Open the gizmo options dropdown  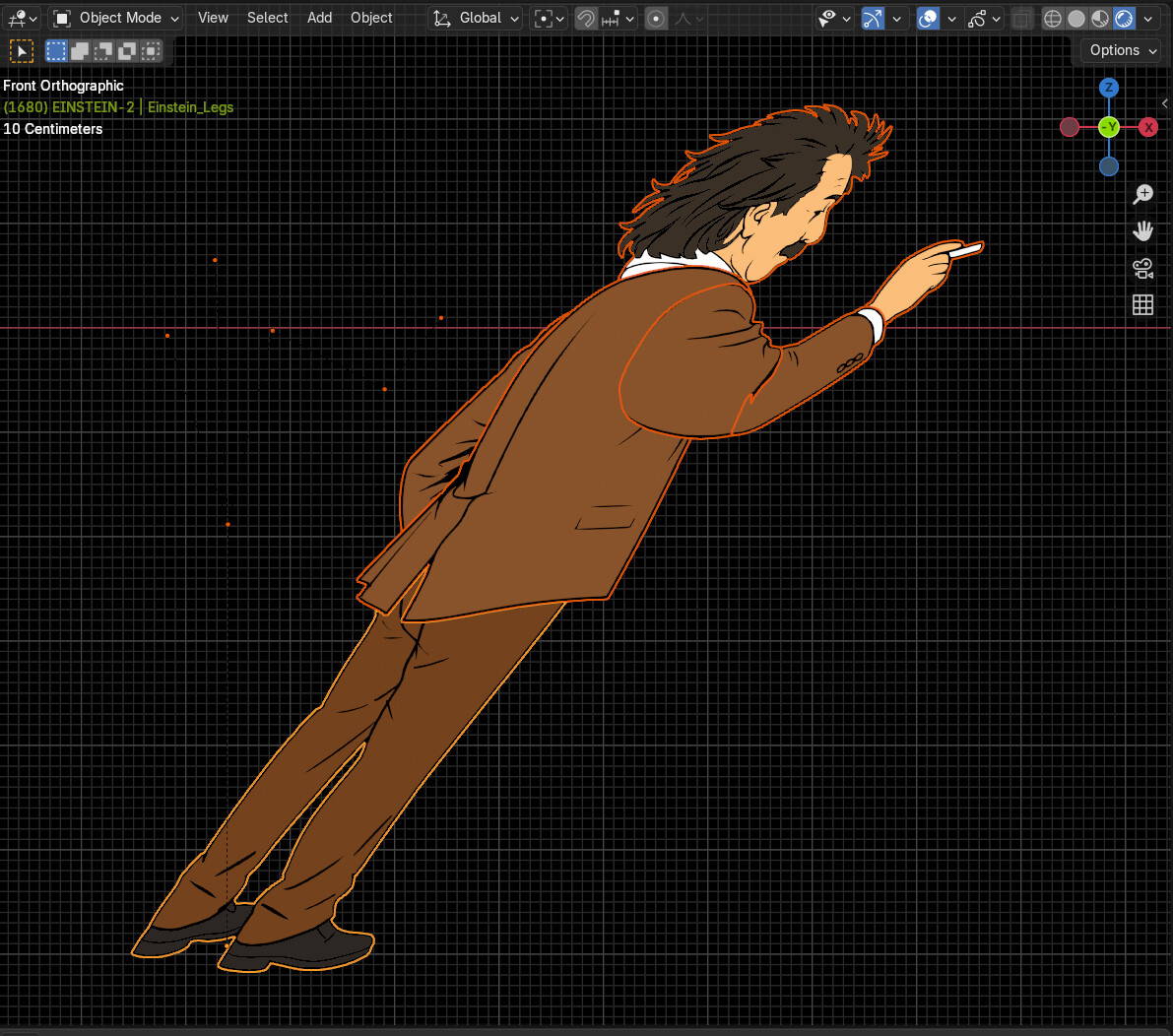point(896,18)
